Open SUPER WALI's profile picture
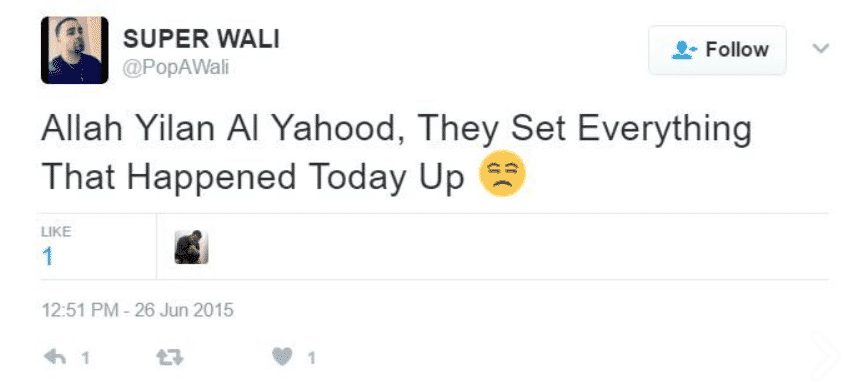The image size is (849, 384). tap(75, 50)
